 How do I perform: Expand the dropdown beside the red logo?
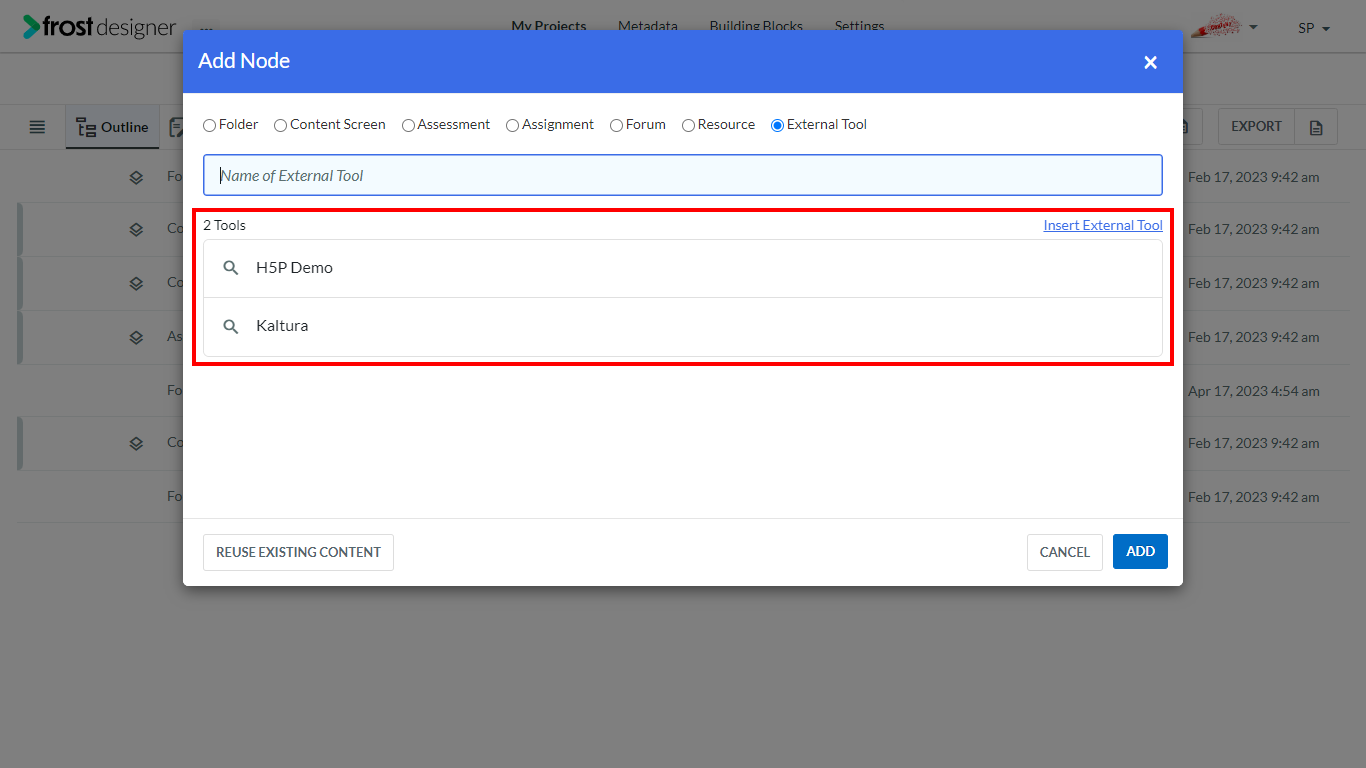point(1254,27)
